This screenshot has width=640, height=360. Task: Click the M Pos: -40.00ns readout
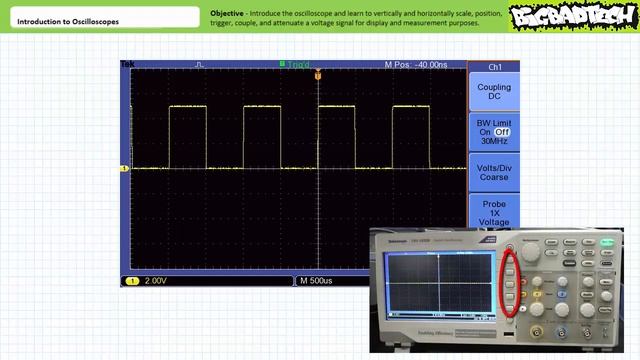[416, 64]
